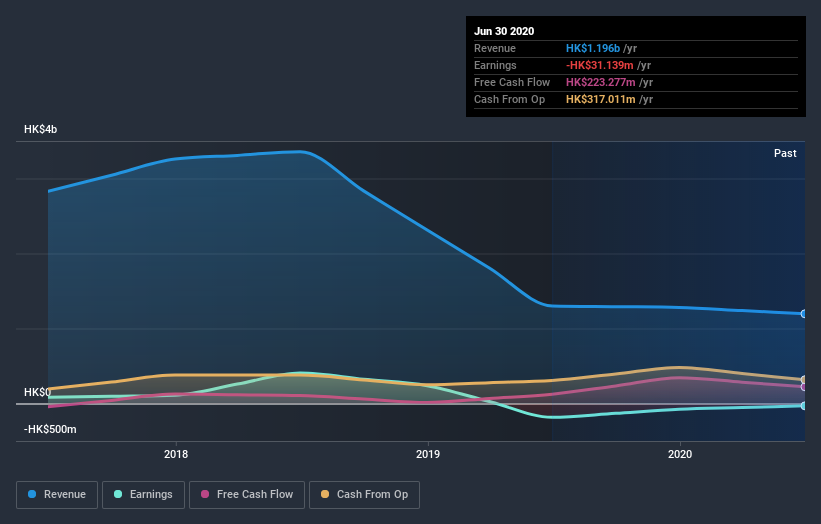Select the 2018 x-axis label
This screenshot has height=524, width=821.
176,454
